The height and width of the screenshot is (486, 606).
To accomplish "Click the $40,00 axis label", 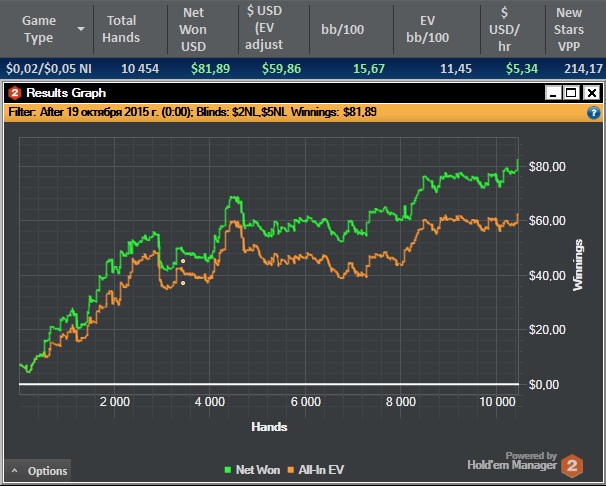I will tap(547, 275).
